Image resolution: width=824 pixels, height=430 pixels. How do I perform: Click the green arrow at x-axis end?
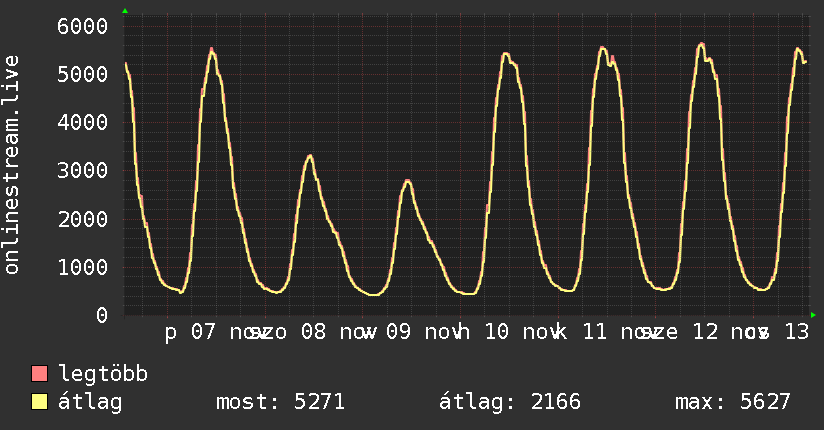814,315
